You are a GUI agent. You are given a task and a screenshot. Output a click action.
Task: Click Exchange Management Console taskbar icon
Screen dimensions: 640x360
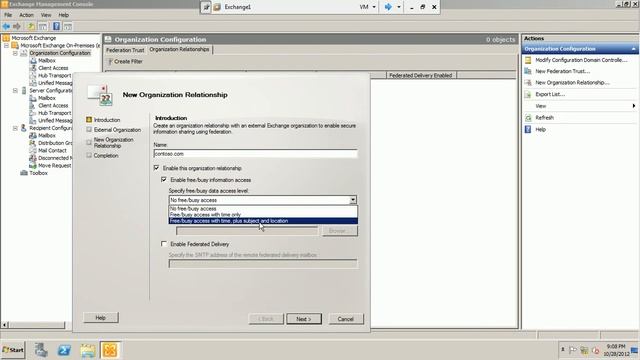click(x=110, y=350)
